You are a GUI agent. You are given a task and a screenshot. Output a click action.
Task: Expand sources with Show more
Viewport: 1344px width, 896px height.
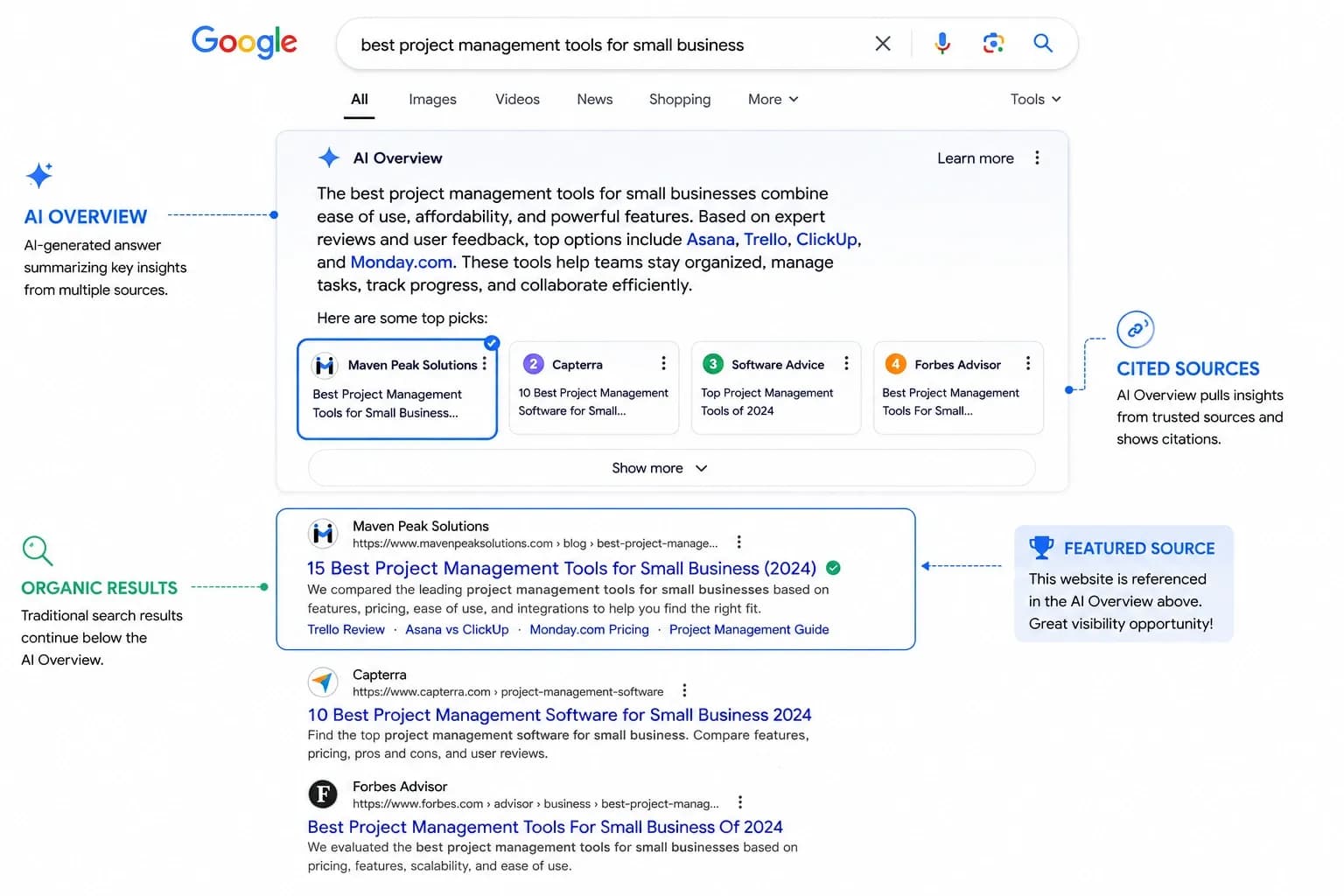[x=671, y=468]
